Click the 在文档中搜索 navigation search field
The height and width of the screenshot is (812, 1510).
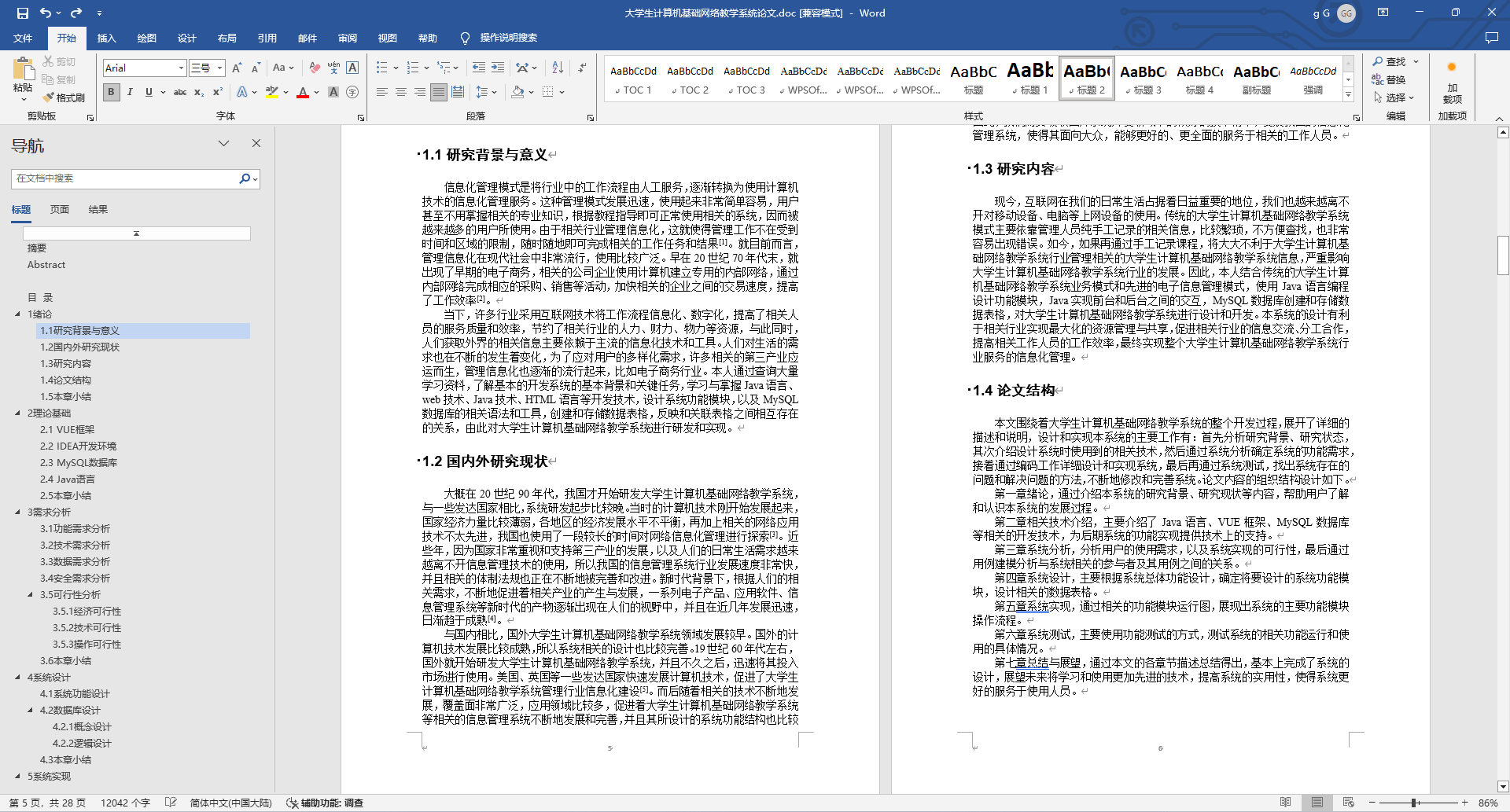(126, 178)
